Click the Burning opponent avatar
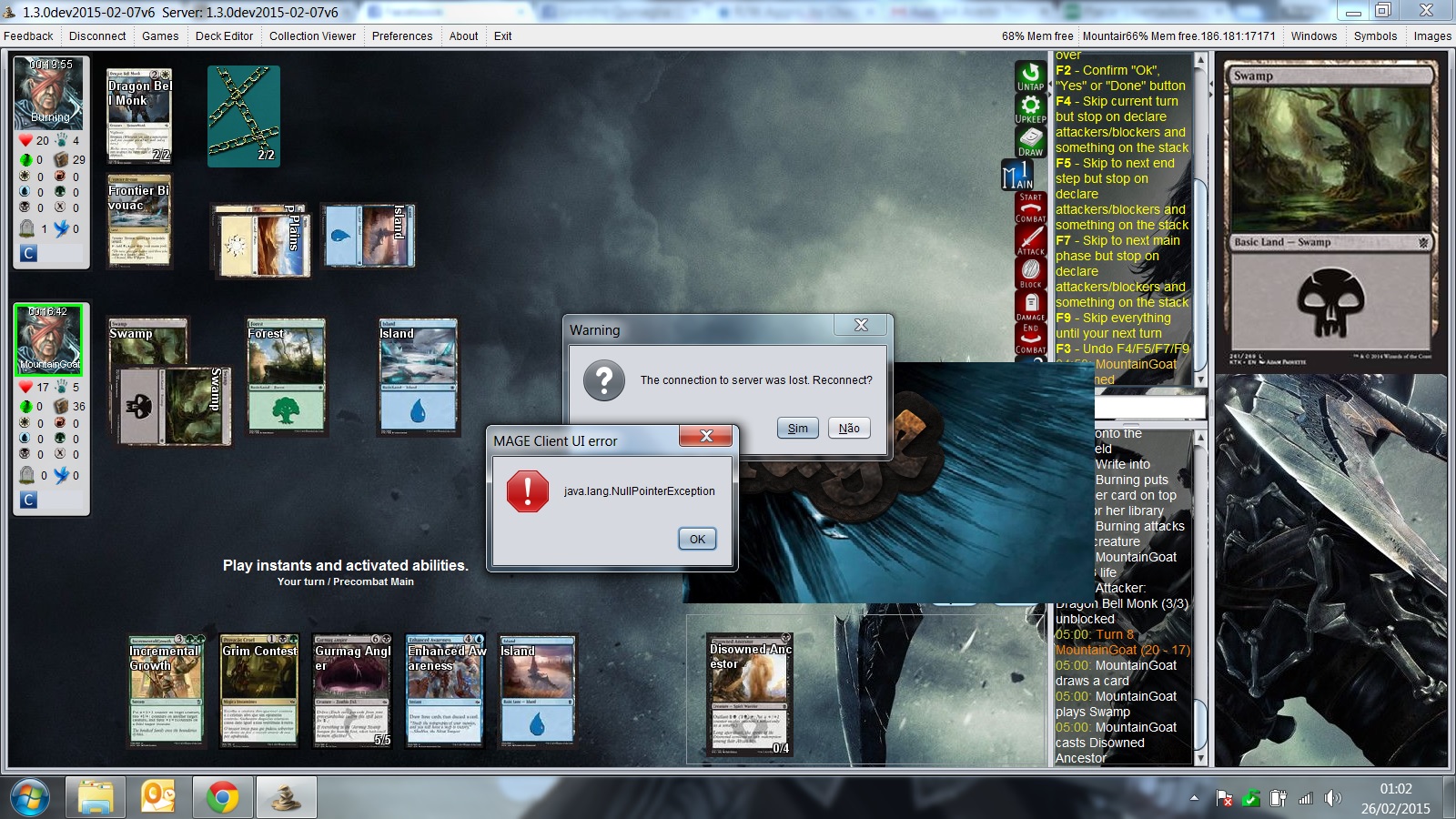The image size is (1456, 819). (48, 93)
